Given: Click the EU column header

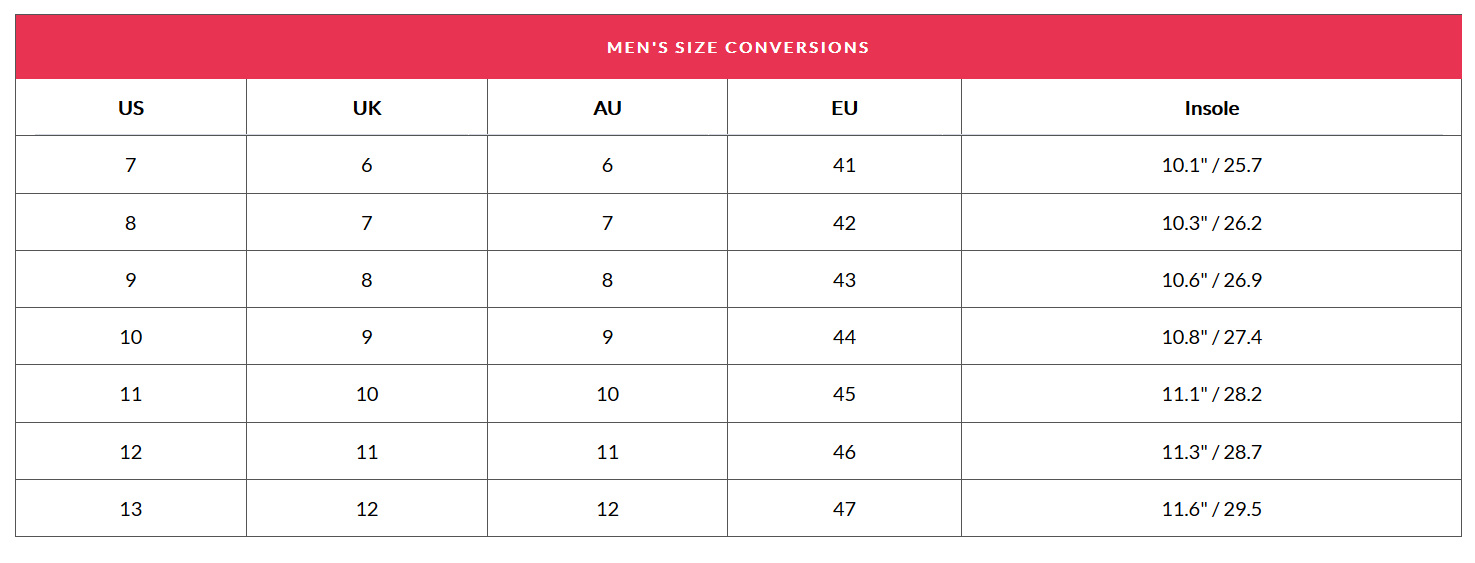Looking at the screenshot, I should [x=844, y=108].
